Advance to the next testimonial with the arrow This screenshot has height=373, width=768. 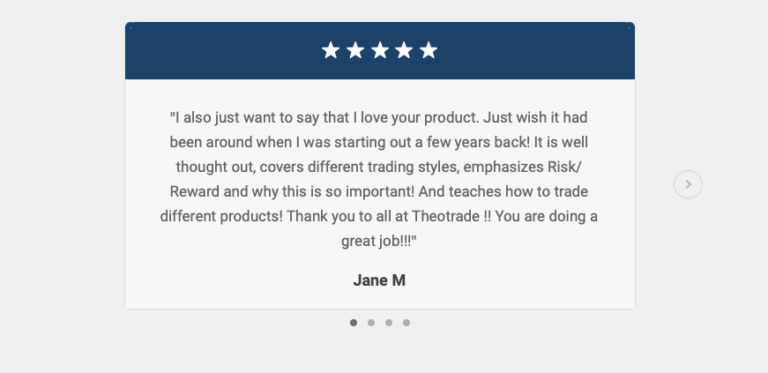point(688,185)
